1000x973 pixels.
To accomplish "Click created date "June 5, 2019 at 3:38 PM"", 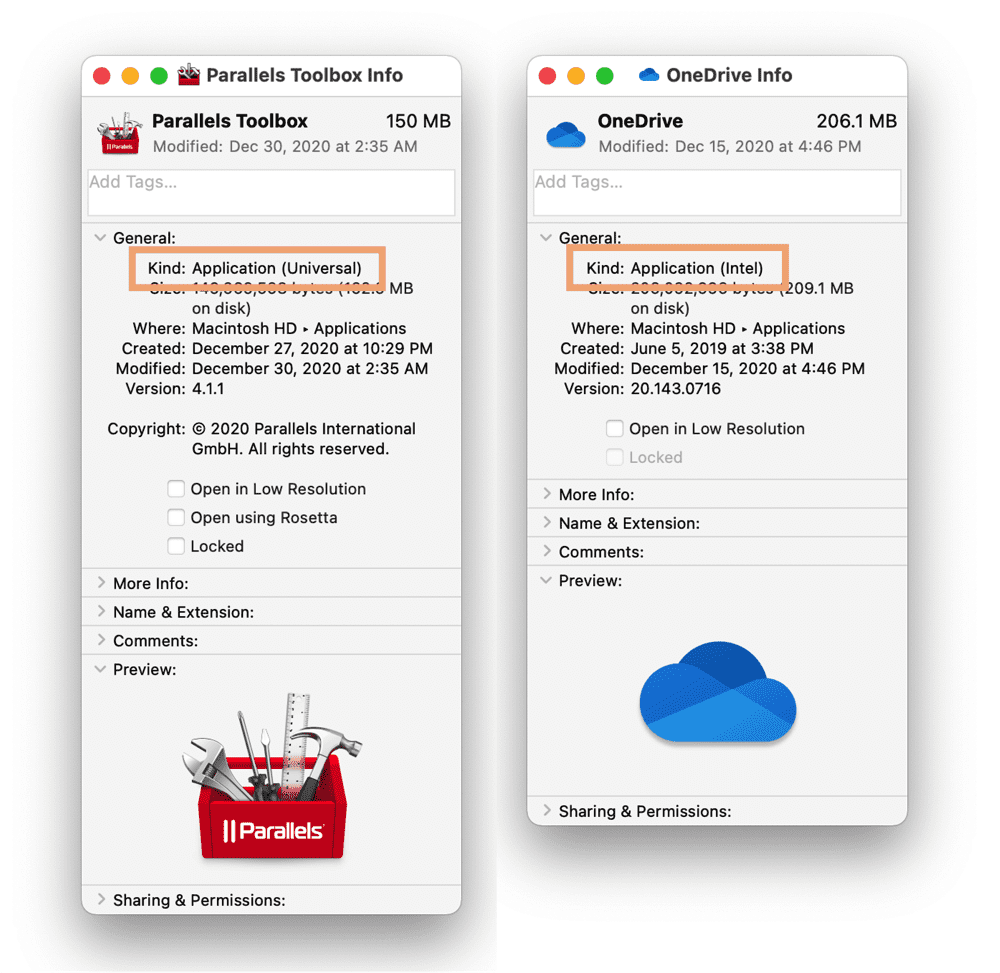I will coord(722,349).
